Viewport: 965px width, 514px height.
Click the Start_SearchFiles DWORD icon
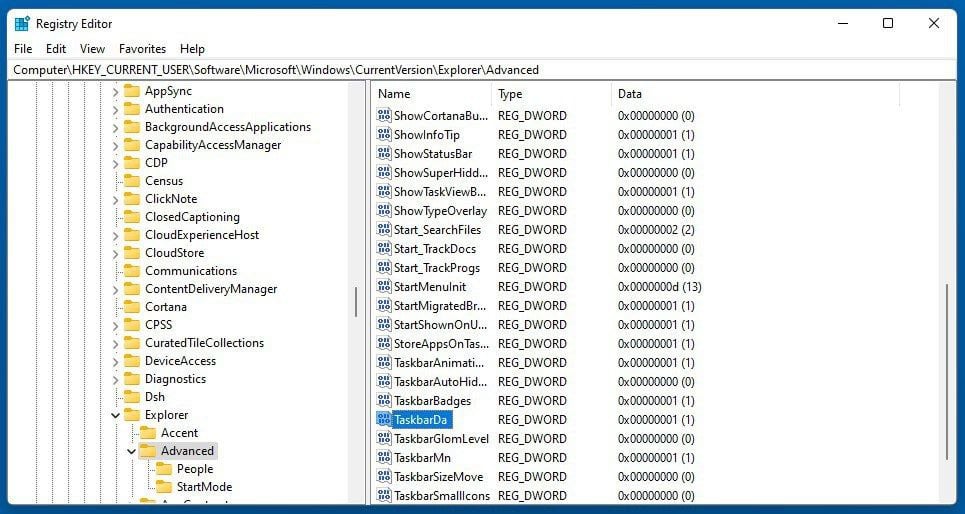point(384,230)
